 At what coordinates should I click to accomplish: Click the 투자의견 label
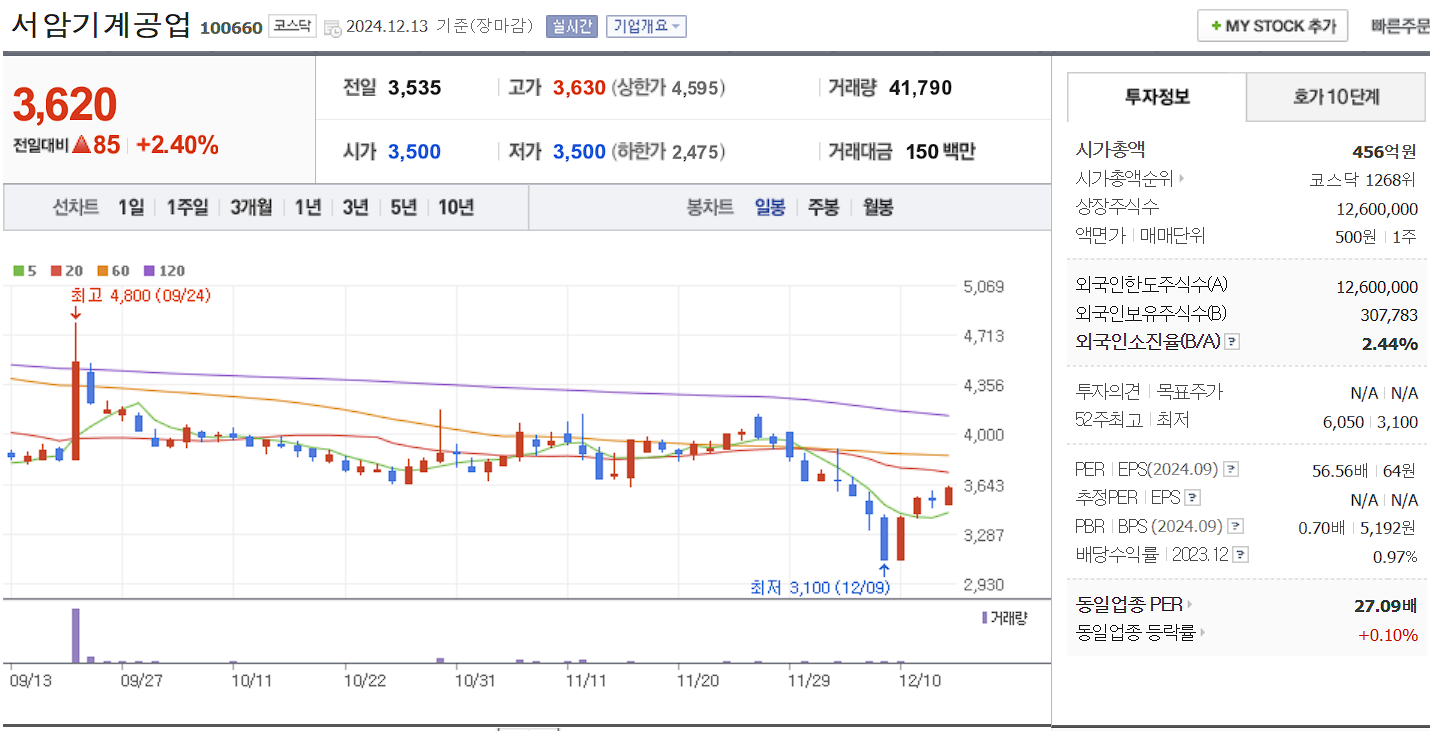point(1107,392)
